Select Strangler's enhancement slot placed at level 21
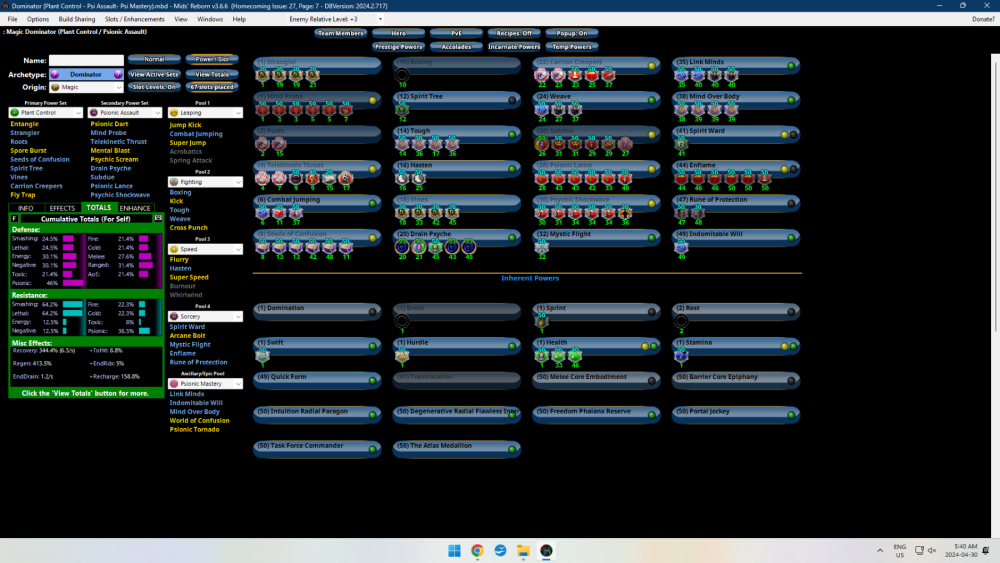This screenshot has height=563, width=1000. (x=312, y=75)
